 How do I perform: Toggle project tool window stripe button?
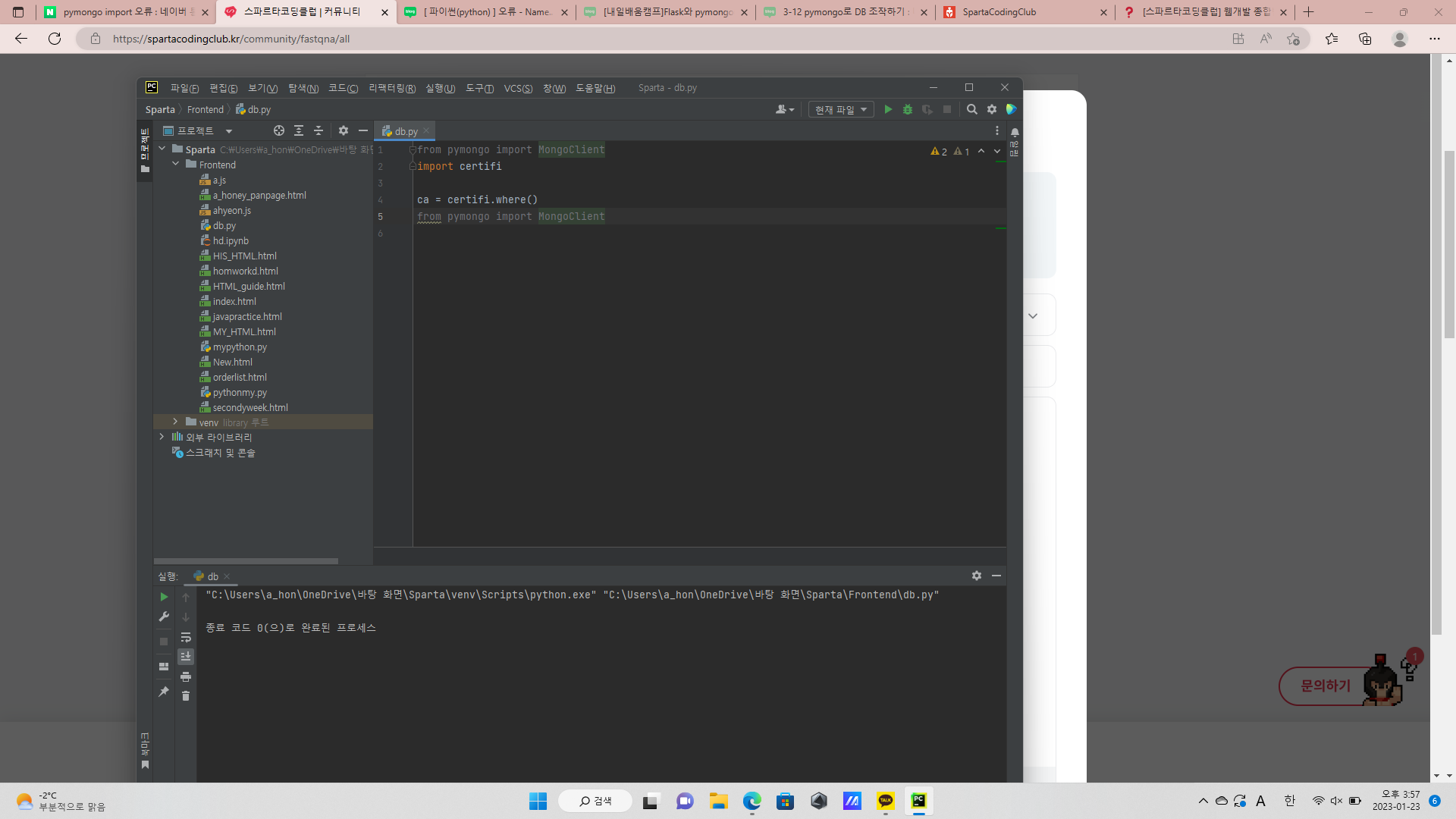pos(145,150)
